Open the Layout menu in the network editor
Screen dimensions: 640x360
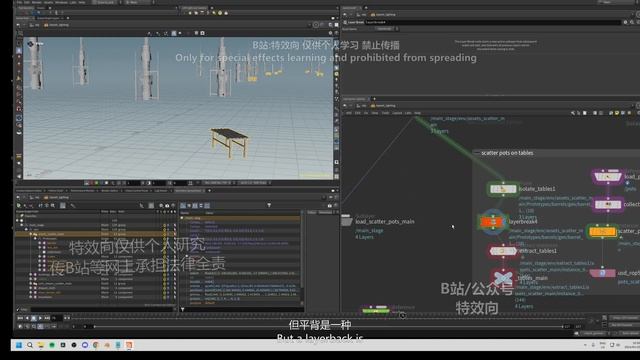tap(397, 113)
